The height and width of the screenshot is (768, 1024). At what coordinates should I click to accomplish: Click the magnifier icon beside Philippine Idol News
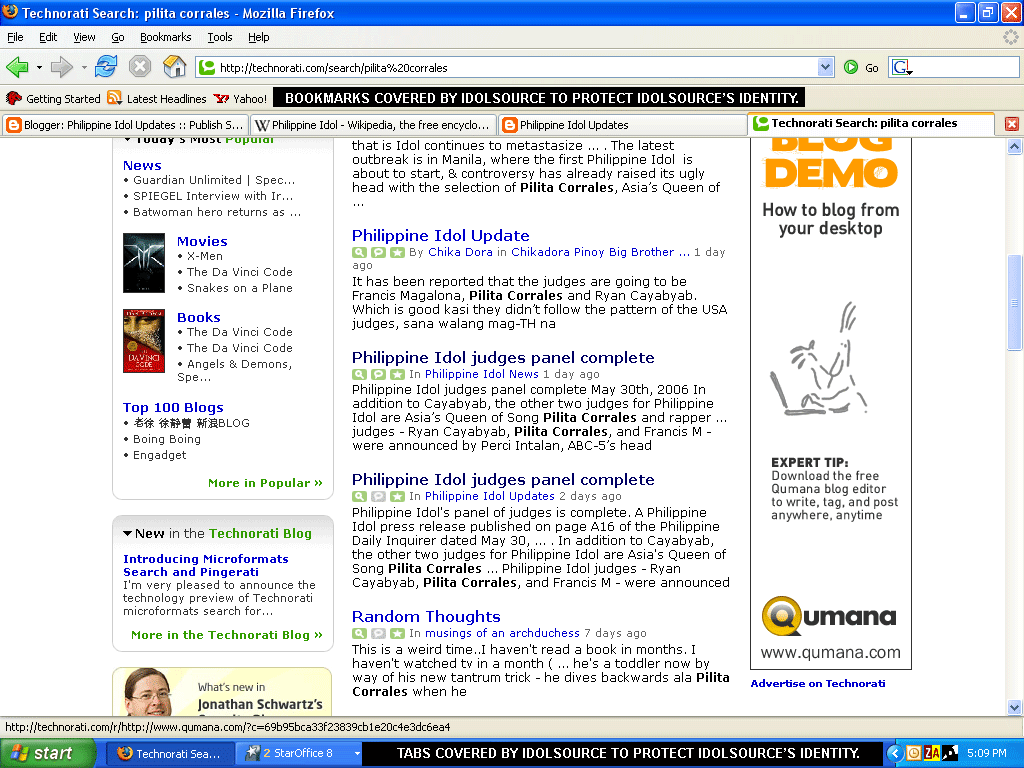pyautogui.click(x=359, y=374)
